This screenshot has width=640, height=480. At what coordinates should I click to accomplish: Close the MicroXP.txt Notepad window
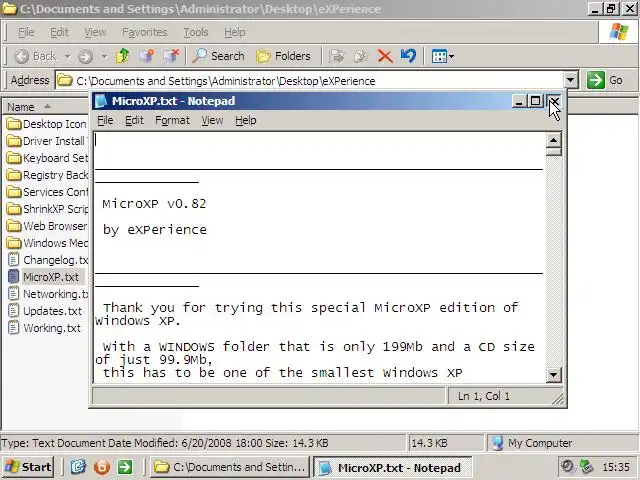point(554,101)
